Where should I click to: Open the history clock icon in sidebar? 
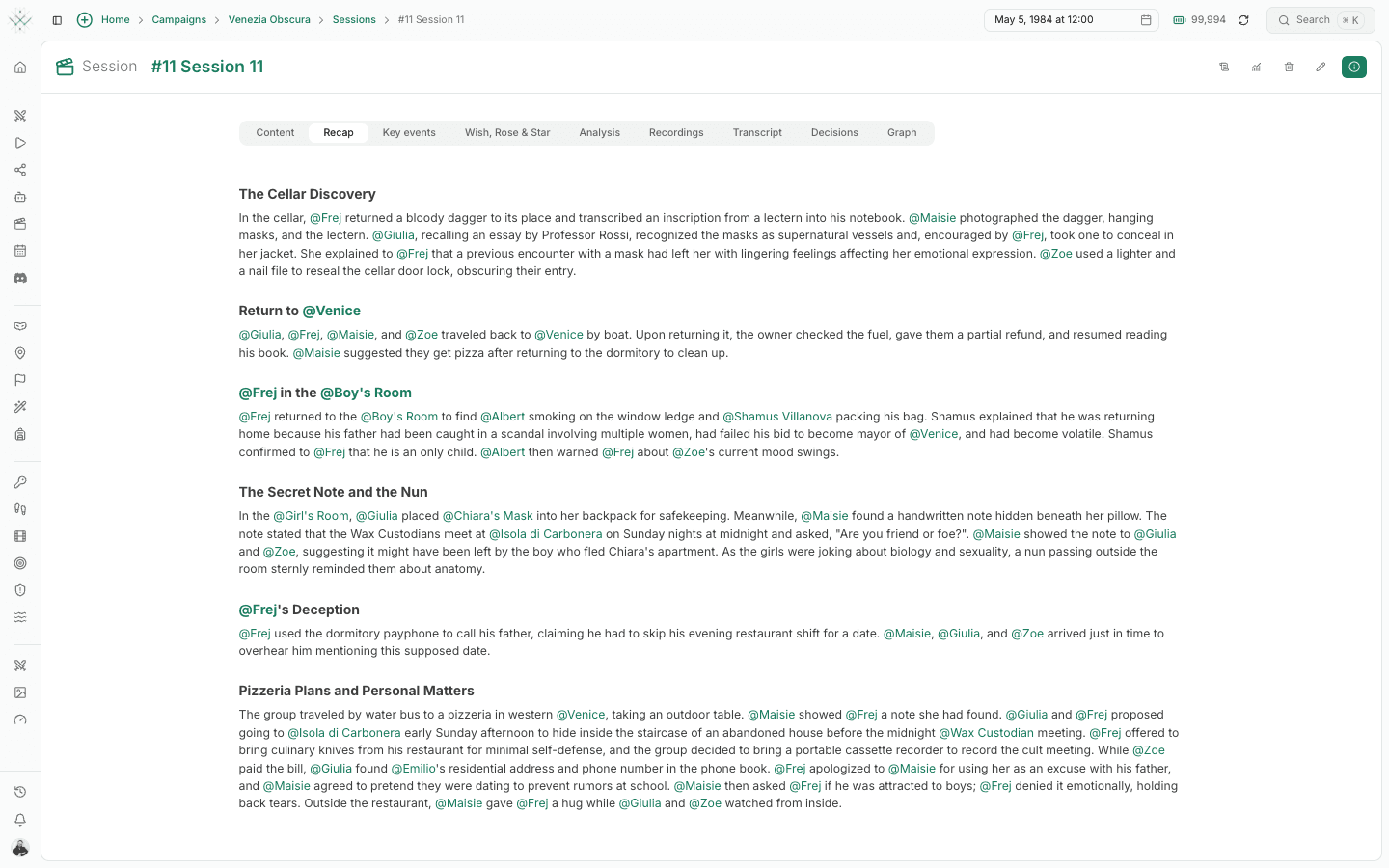tap(20, 792)
